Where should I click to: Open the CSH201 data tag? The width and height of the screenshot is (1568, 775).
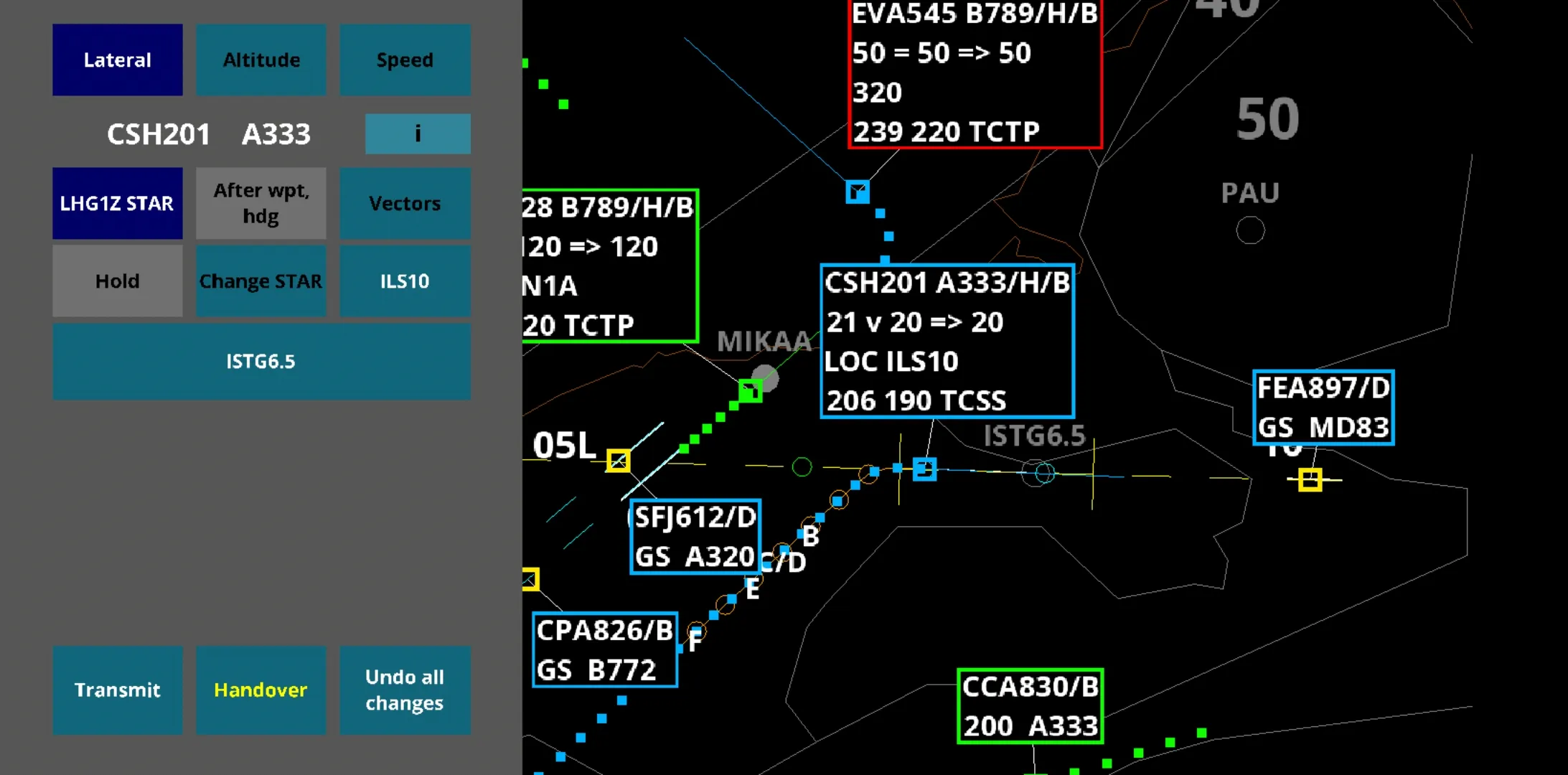pos(947,341)
